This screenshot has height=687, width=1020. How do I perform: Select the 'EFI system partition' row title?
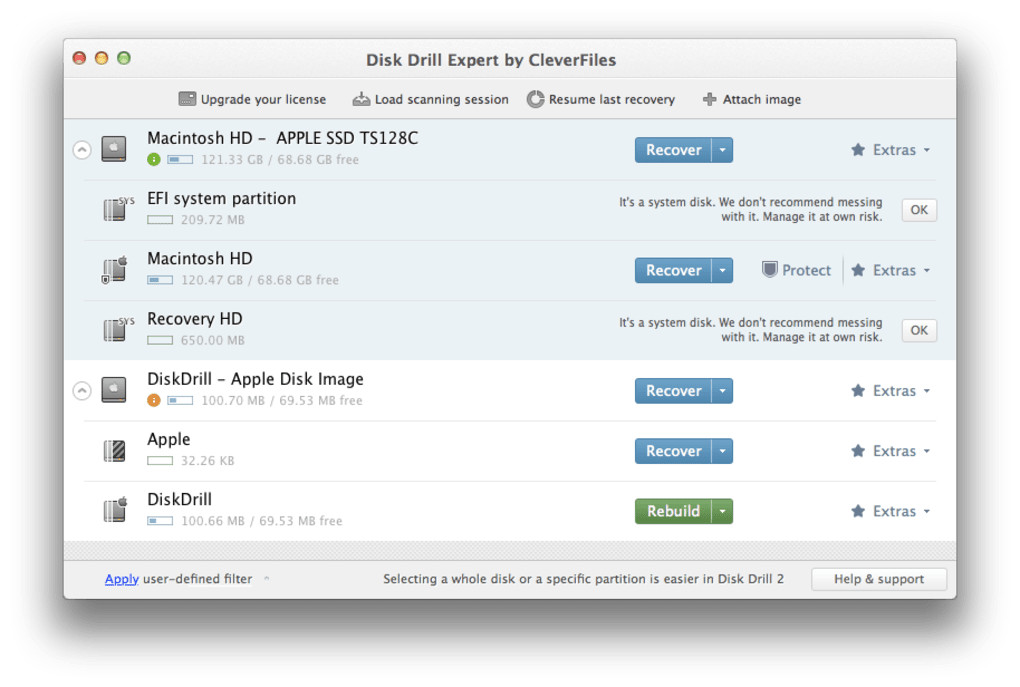[x=221, y=198]
